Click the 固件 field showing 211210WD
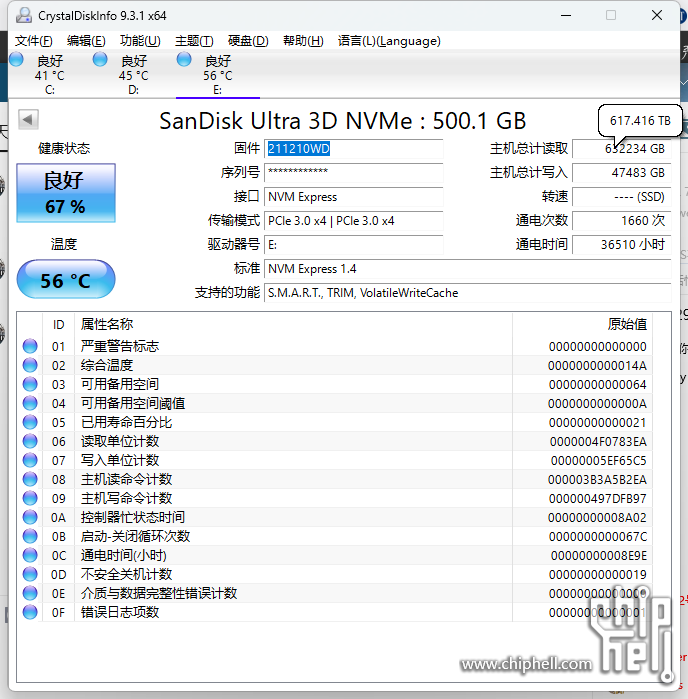Screen dimensions: 688x699 coord(354,149)
